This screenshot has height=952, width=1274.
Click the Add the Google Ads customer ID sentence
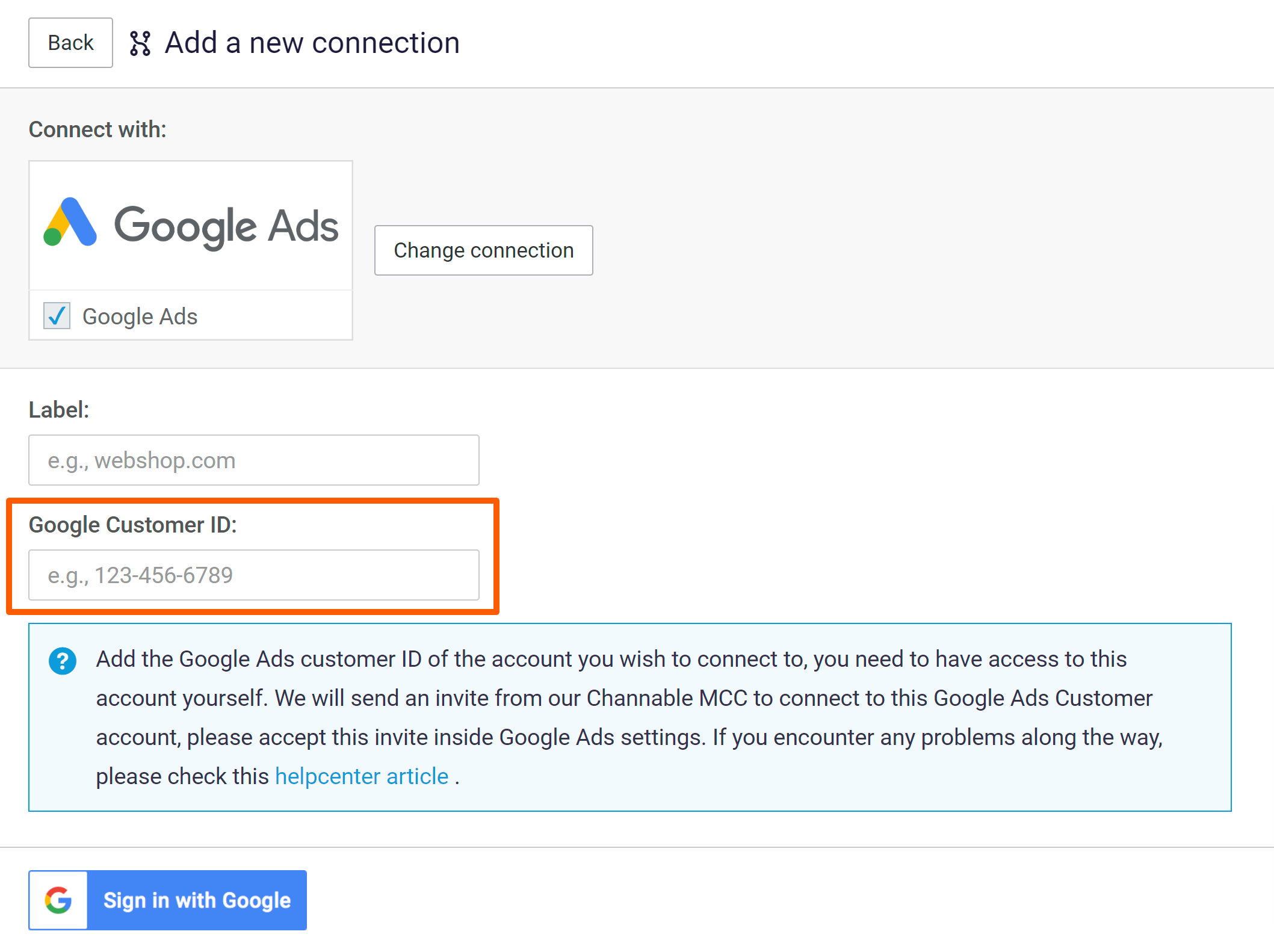[611, 659]
